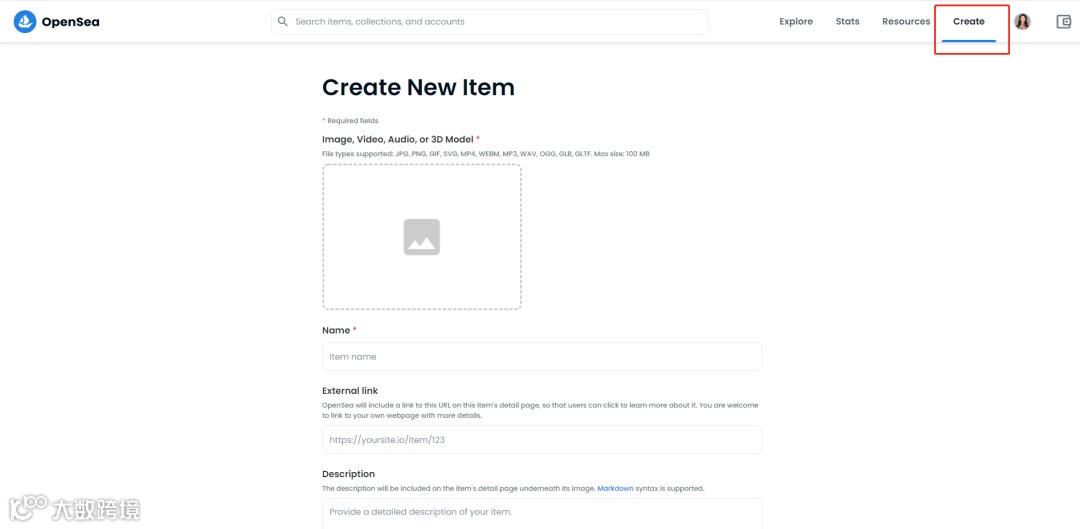Open the Stats menu
The width and height of the screenshot is (1080, 529).
(847, 21)
